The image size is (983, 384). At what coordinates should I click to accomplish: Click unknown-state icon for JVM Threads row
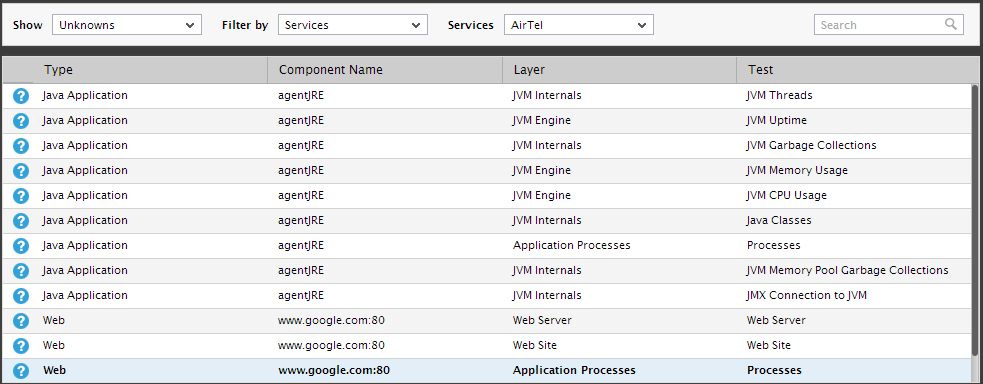coord(21,96)
